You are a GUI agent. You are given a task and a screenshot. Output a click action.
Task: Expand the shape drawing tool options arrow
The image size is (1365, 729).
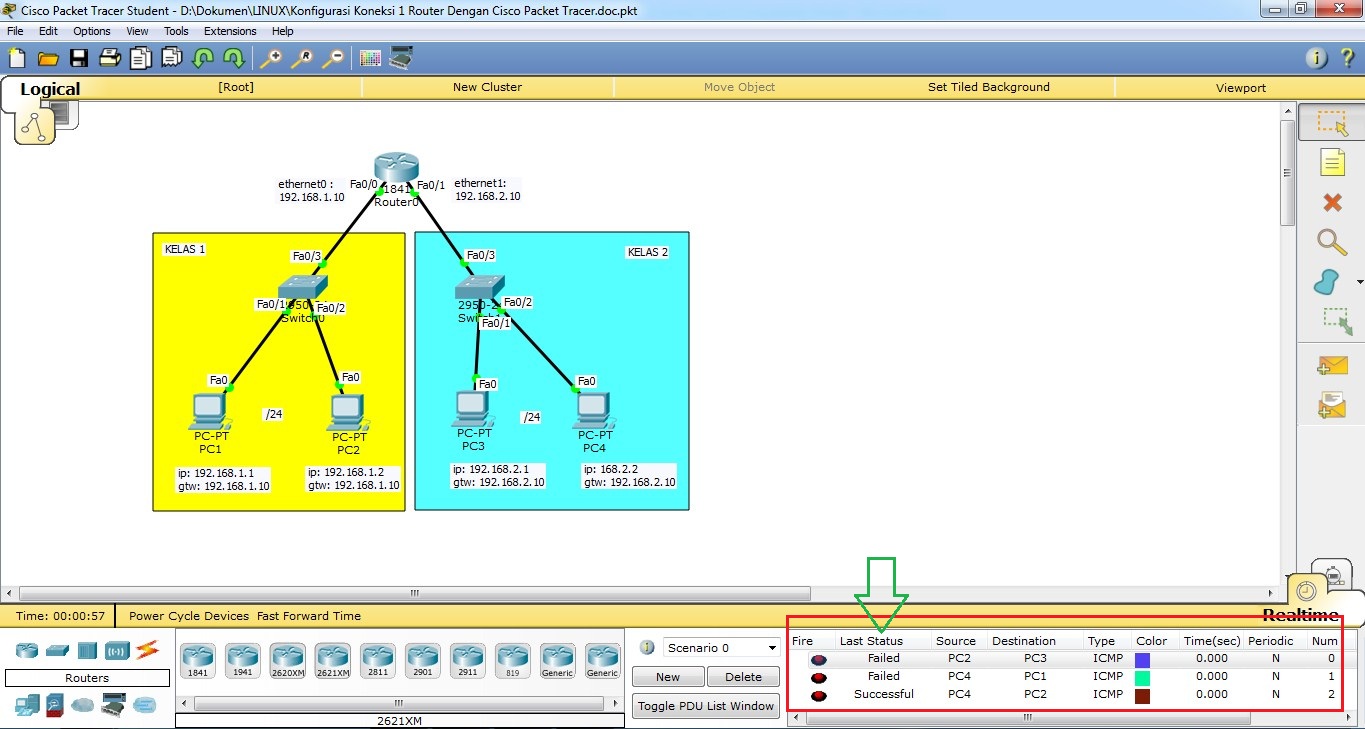(x=1358, y=281)
